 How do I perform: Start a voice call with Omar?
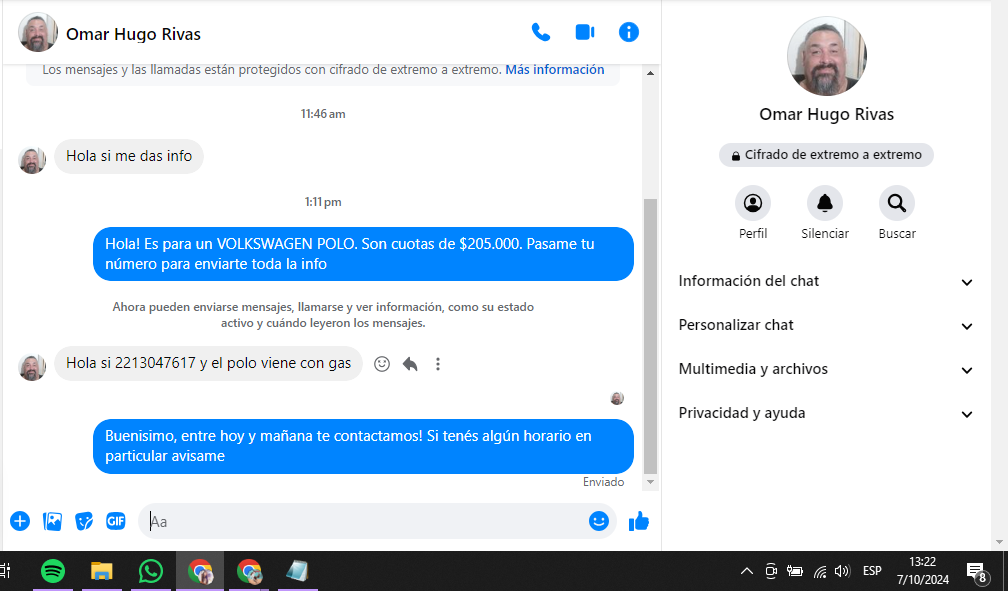point(541,32)
